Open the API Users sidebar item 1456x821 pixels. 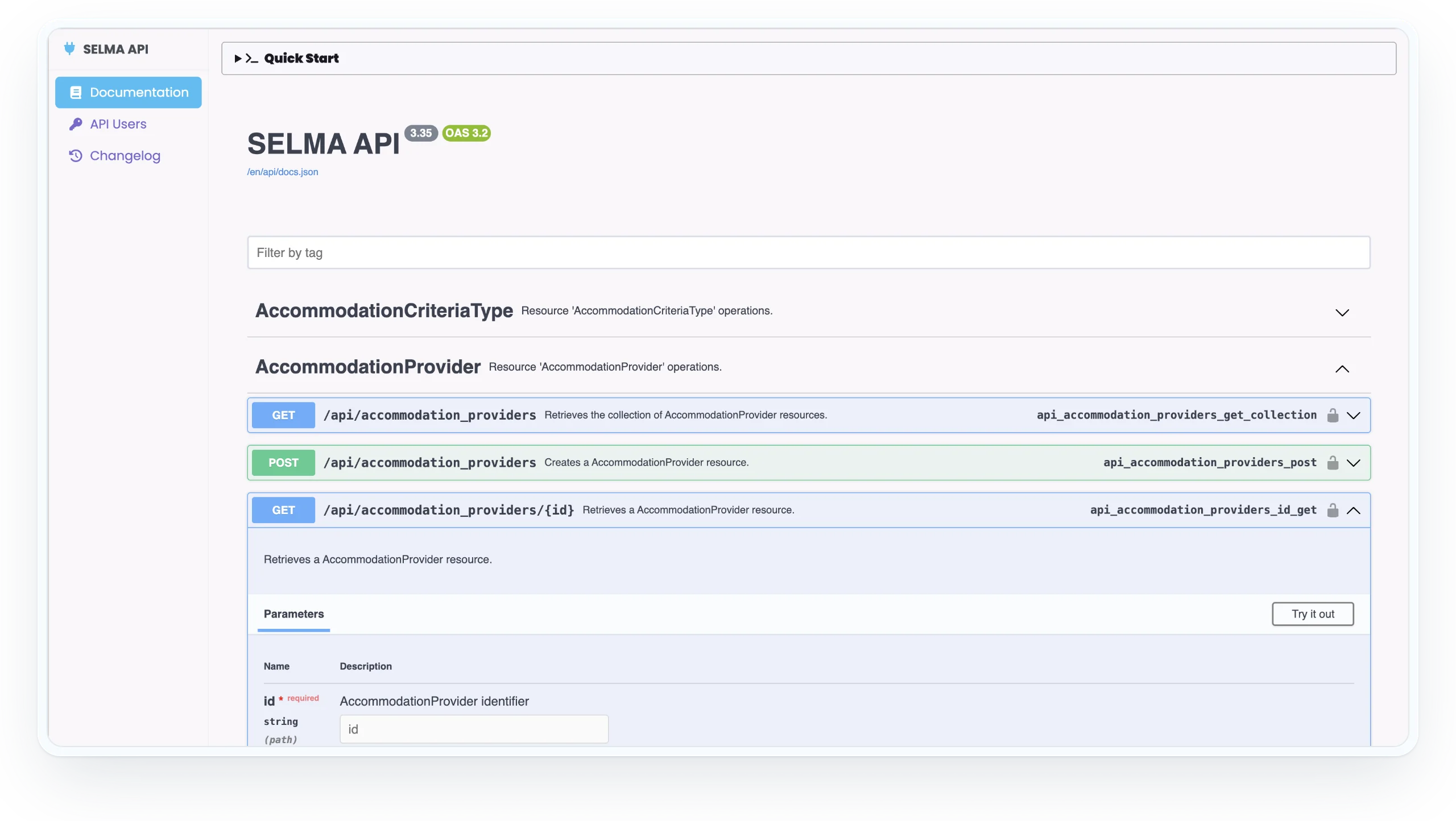tap(118, 124)
